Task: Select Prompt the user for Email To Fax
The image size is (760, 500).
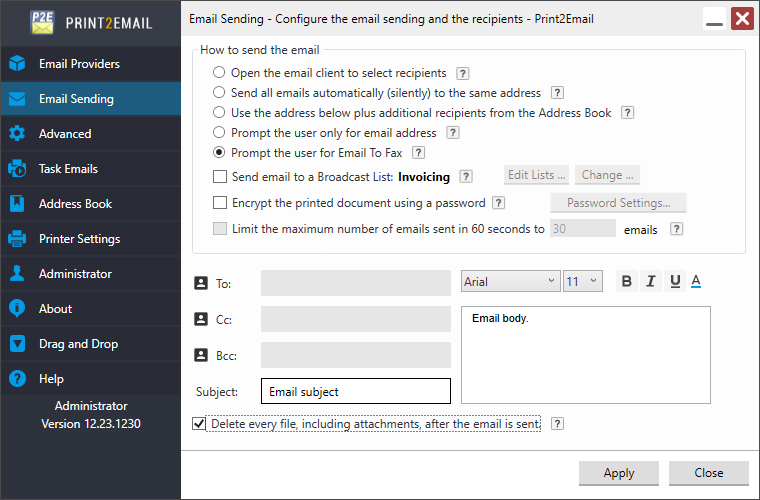Action: (219, 153)
